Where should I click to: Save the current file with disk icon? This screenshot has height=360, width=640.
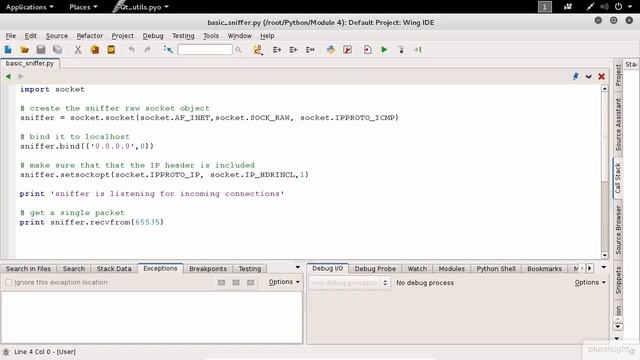pyautogui.click(x=41, y=50)
